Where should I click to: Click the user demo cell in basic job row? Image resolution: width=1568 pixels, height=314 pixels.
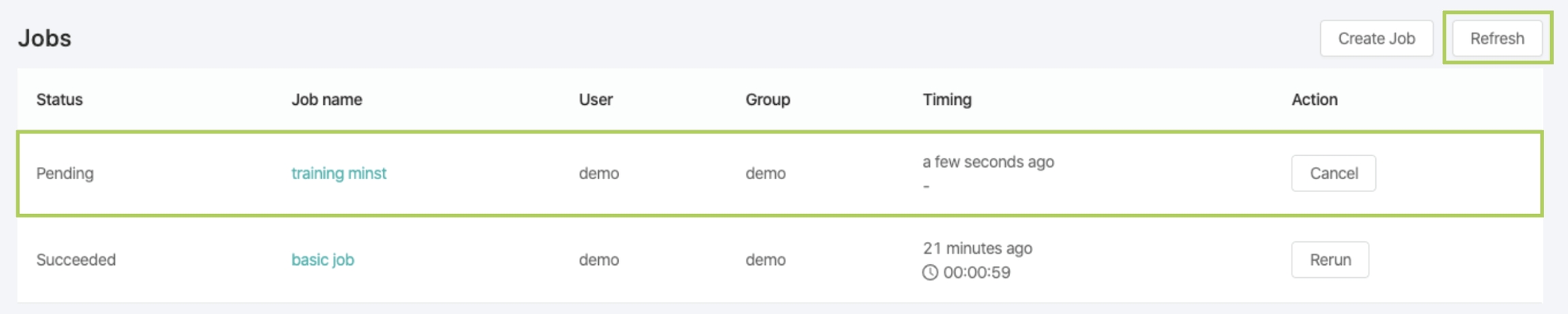[x=599, y=260]
